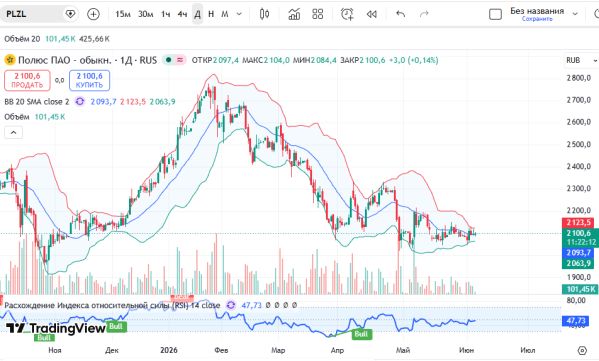Click the Bull label under April RSI
Viewport: 599px width, 361px height.
pyautogui.click(x=361, y=334)
